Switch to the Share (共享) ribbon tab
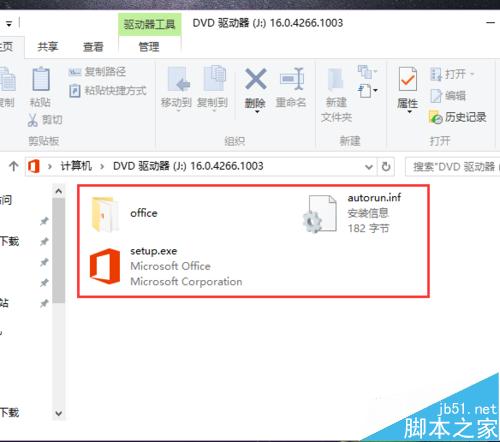The height and width of the screenshot is (442, 500). click(48, 47)
